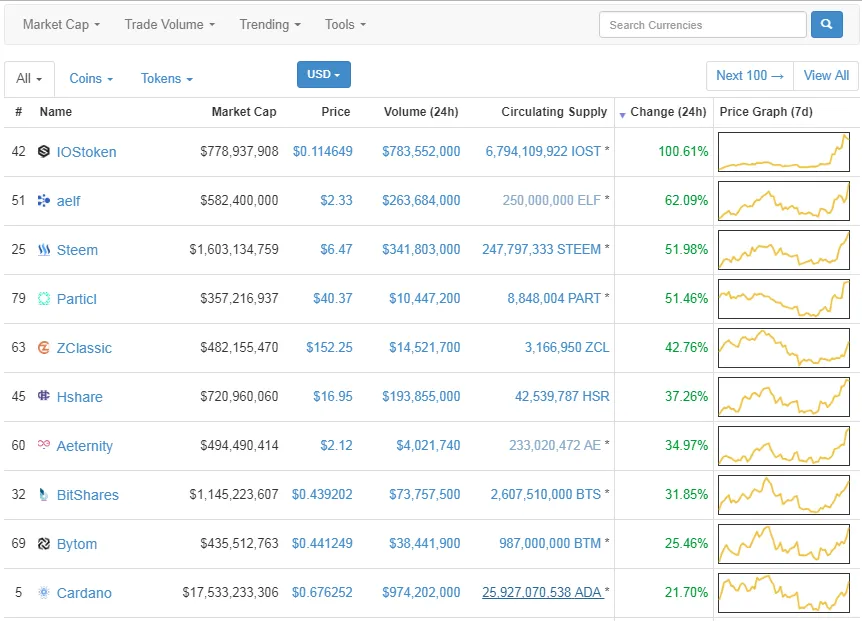
Task: Sort by Circulating Supply header
Action: click(x=554, y=112)
